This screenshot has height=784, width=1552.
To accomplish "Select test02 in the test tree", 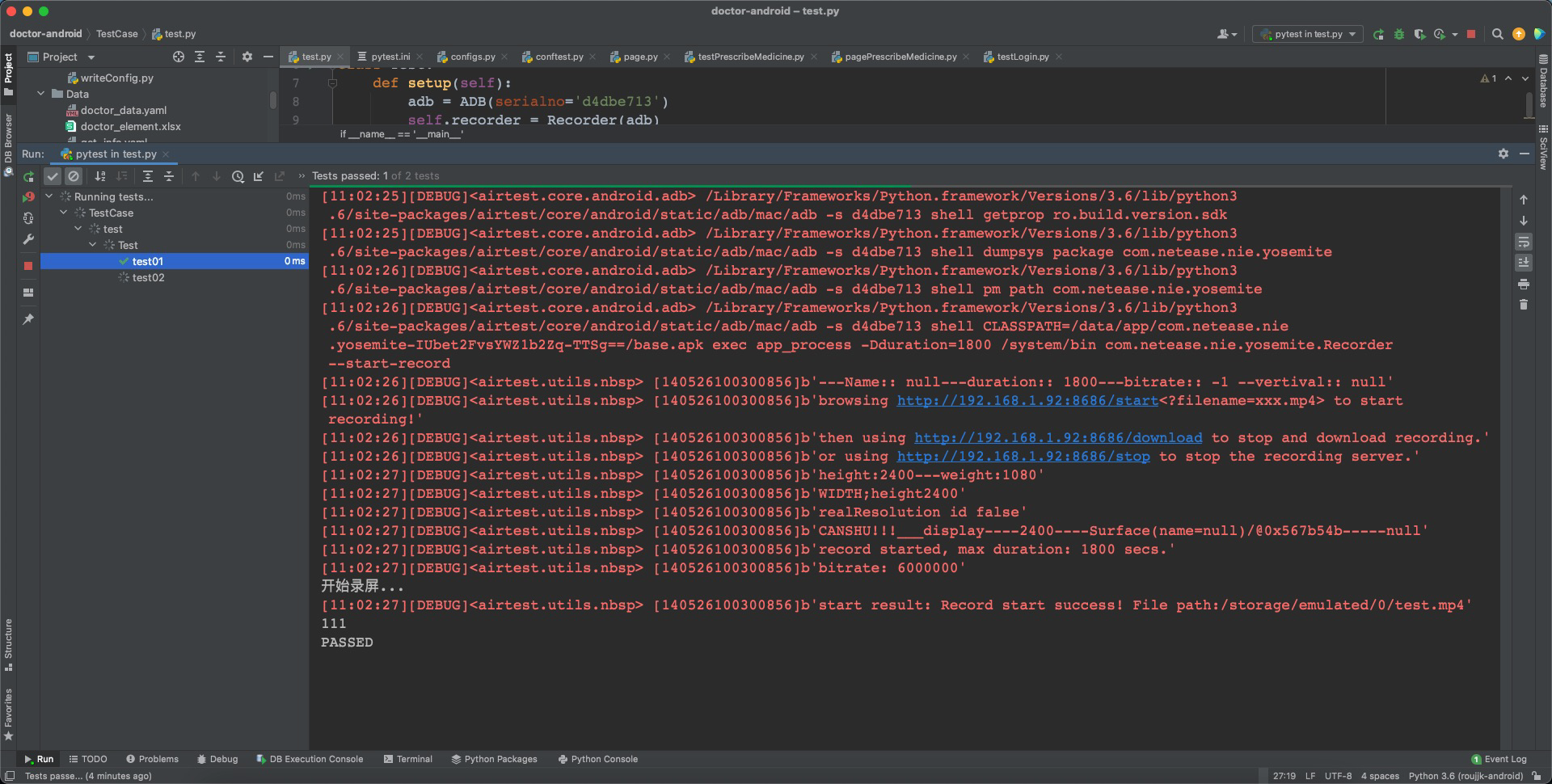I will tap(148, 277).
